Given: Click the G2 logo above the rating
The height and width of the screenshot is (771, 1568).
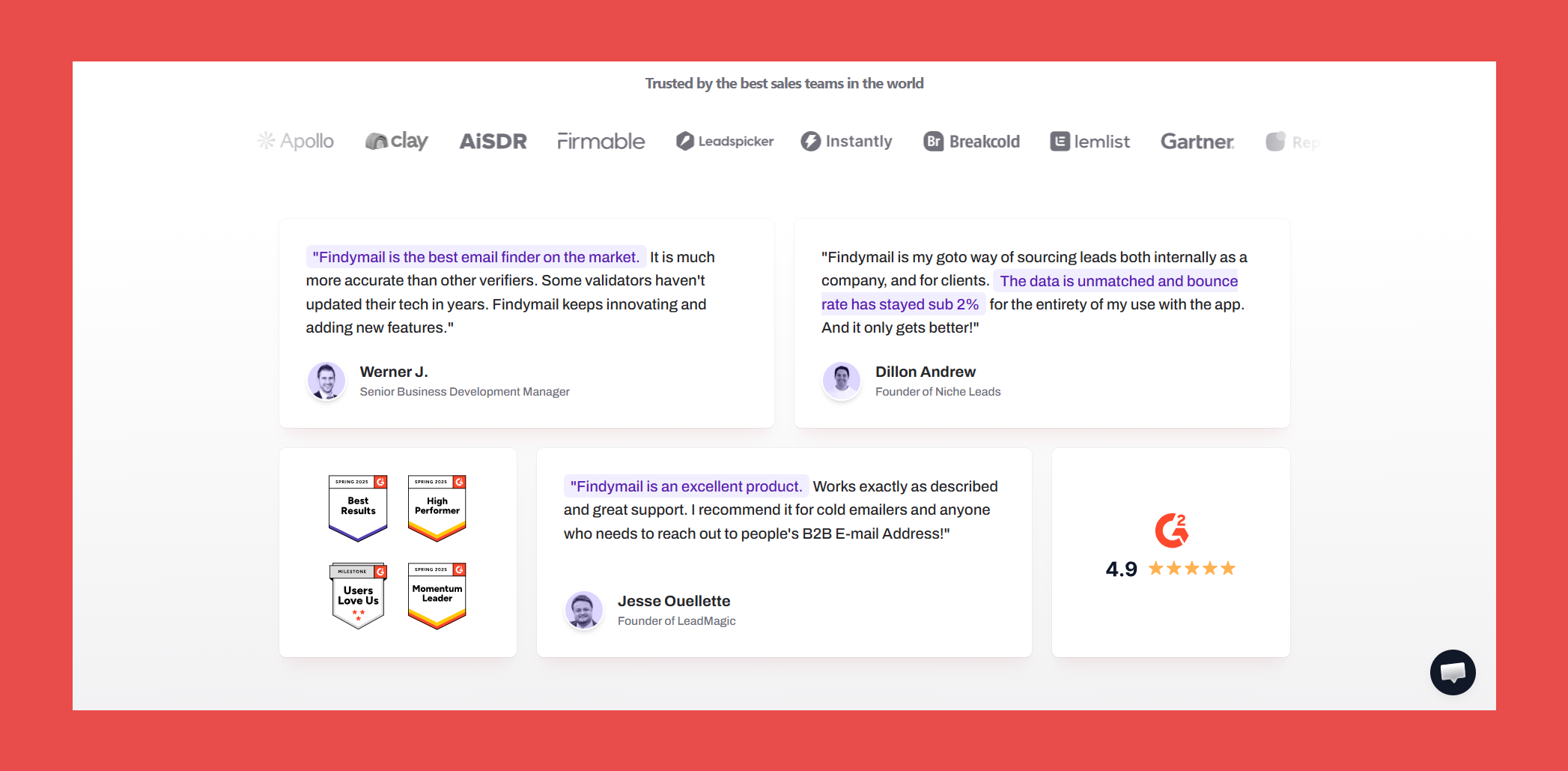Looking at the screenshot, I should (1171, 530).
